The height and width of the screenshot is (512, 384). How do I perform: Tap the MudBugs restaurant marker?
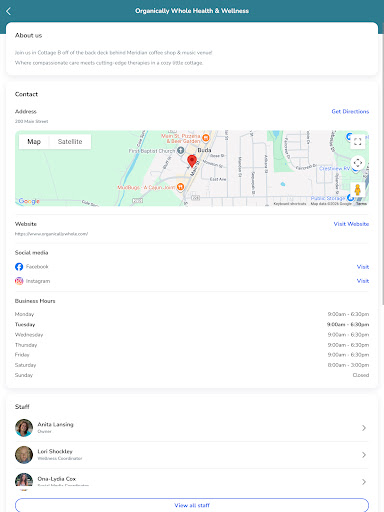[x=180, y=187]
